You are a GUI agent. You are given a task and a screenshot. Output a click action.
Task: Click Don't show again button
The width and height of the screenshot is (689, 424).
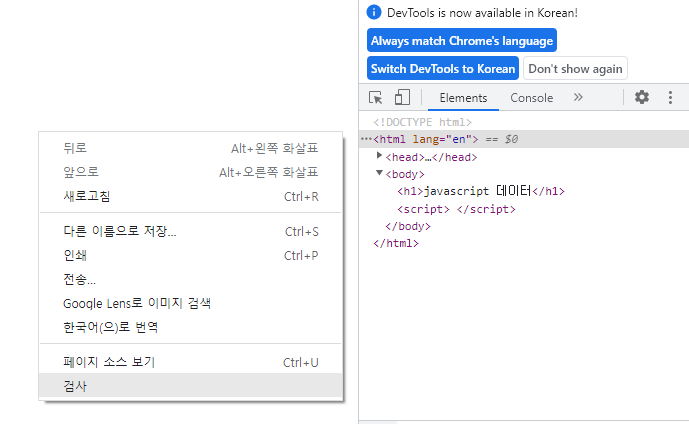[575, 69]
